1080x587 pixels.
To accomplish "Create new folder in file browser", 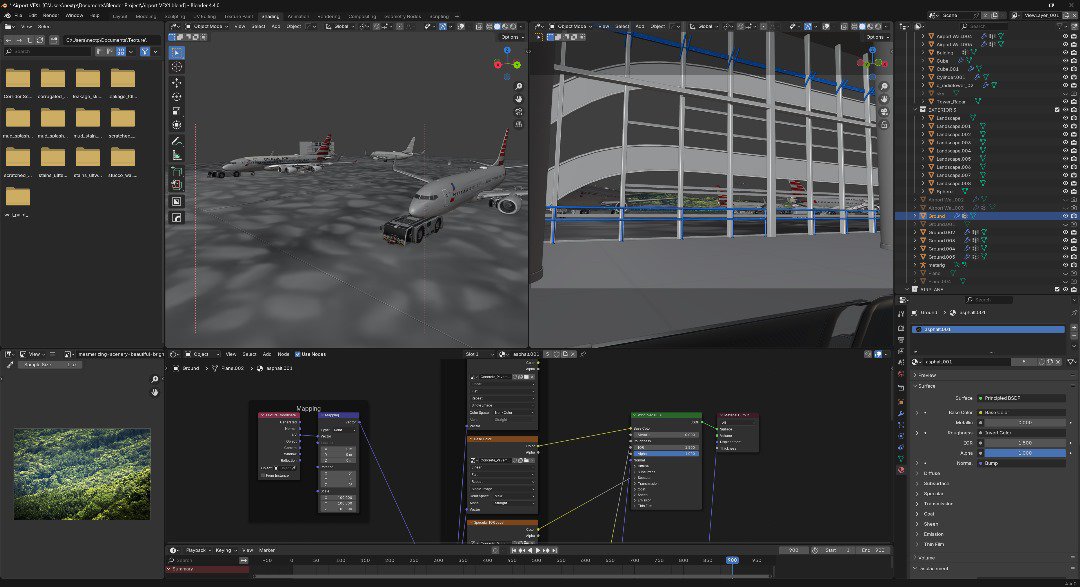I will (x=54, y=40).
